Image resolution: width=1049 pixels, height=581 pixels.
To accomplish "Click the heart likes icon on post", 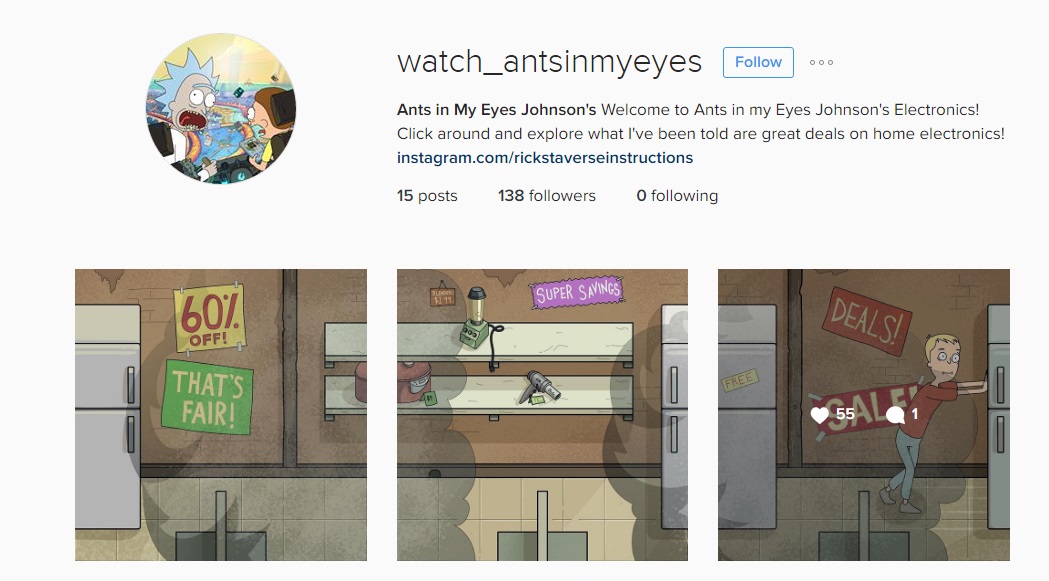I will [820, 415].
